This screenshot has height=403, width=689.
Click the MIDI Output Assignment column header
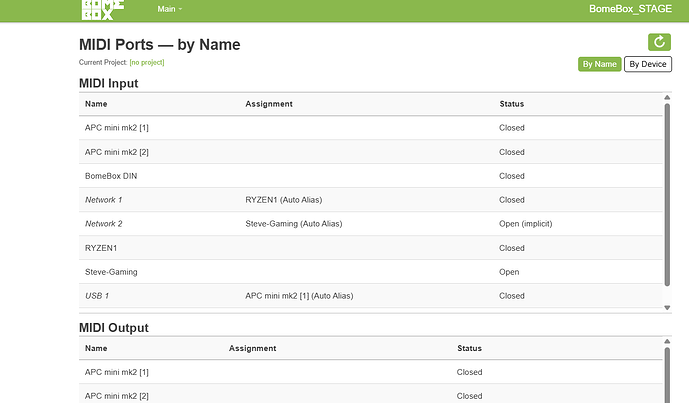[x=252, y=349]
